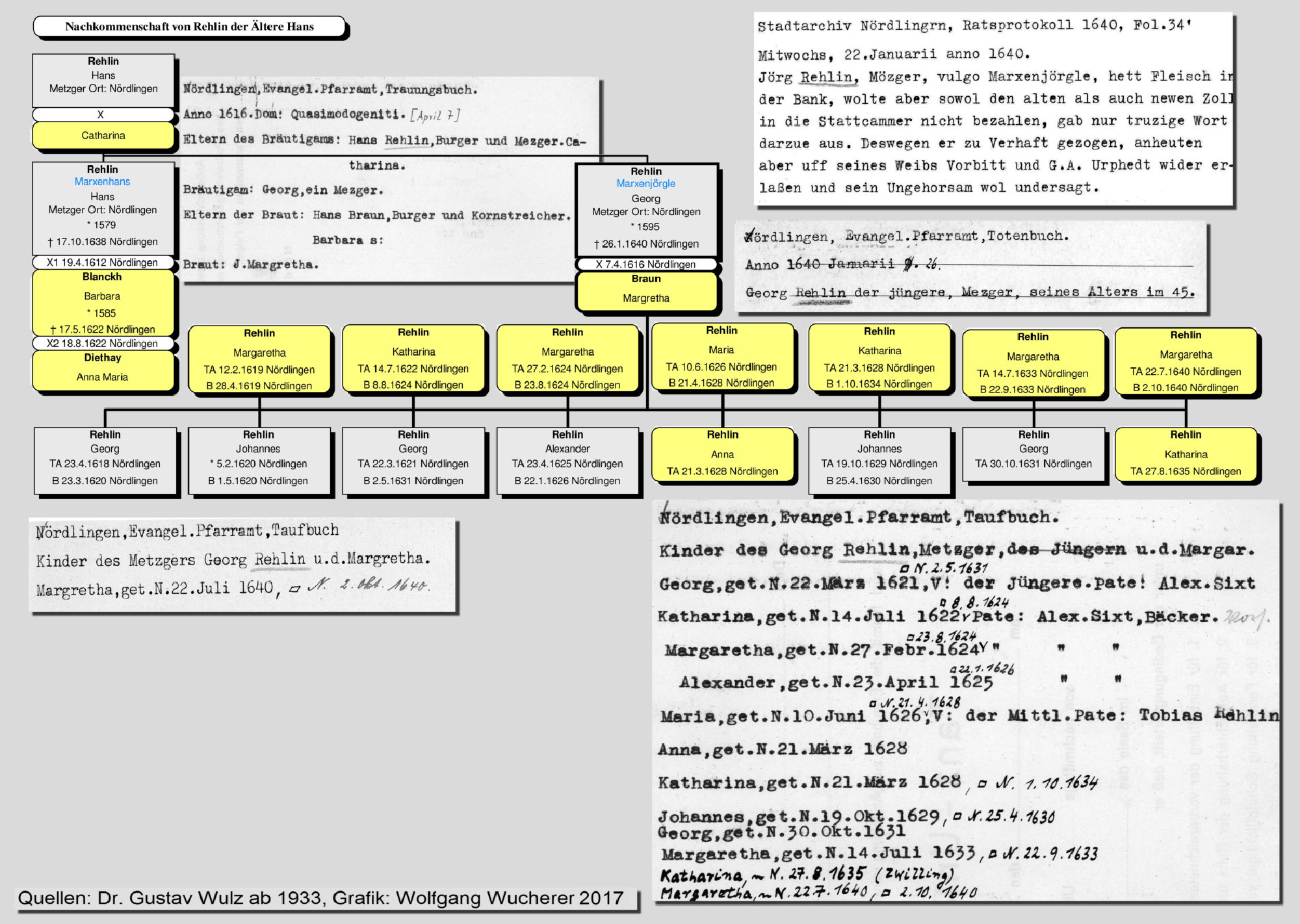The image size is (1300, 924).
Task: Select child Maria baptized 10.6.1626
Action: click(x=721, y=357)
